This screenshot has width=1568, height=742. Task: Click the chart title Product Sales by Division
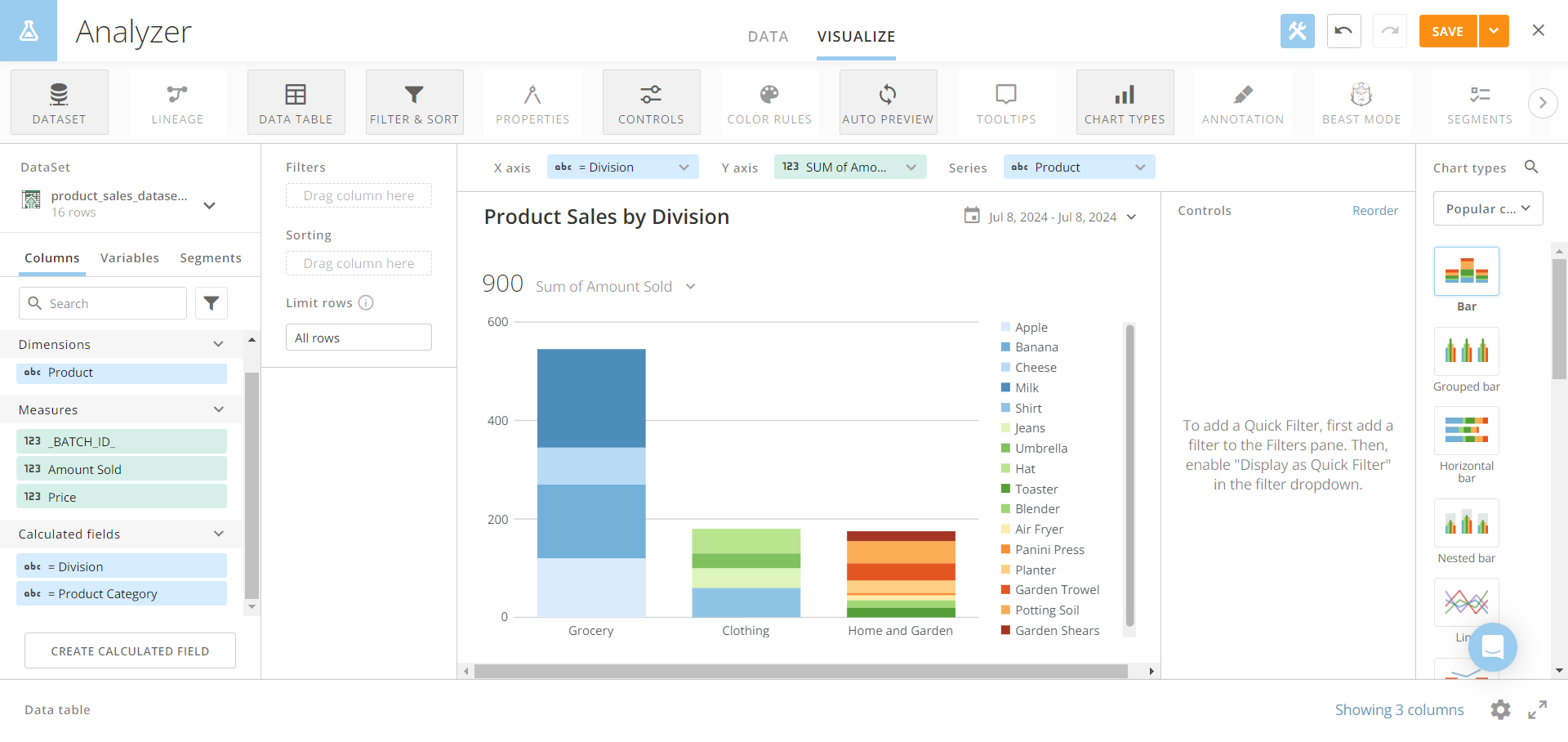(606, 217)
